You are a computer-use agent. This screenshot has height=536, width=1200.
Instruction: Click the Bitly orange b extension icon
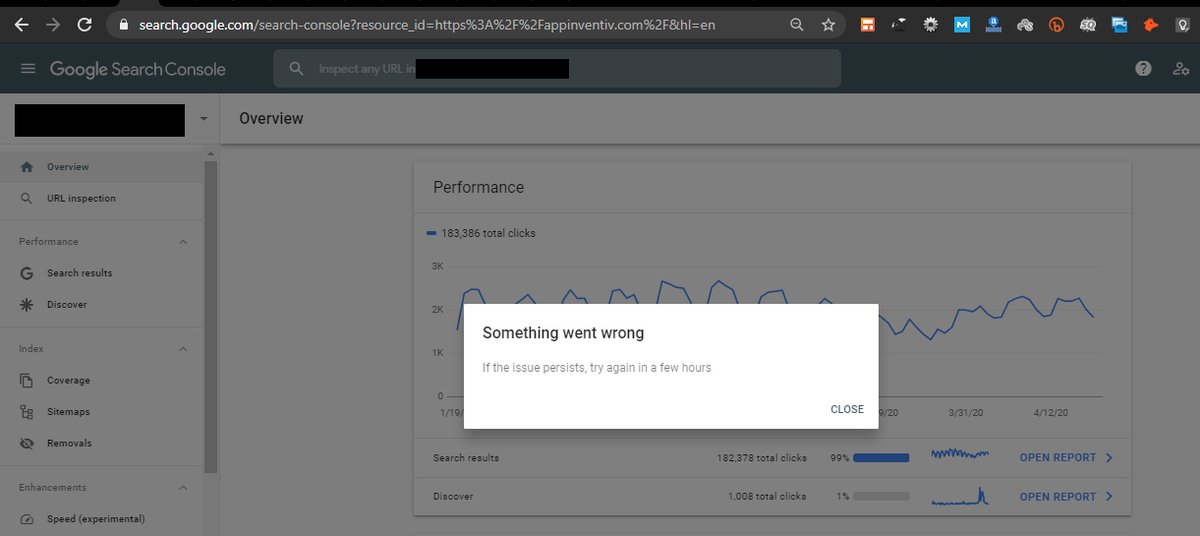tap(1056, 24)
